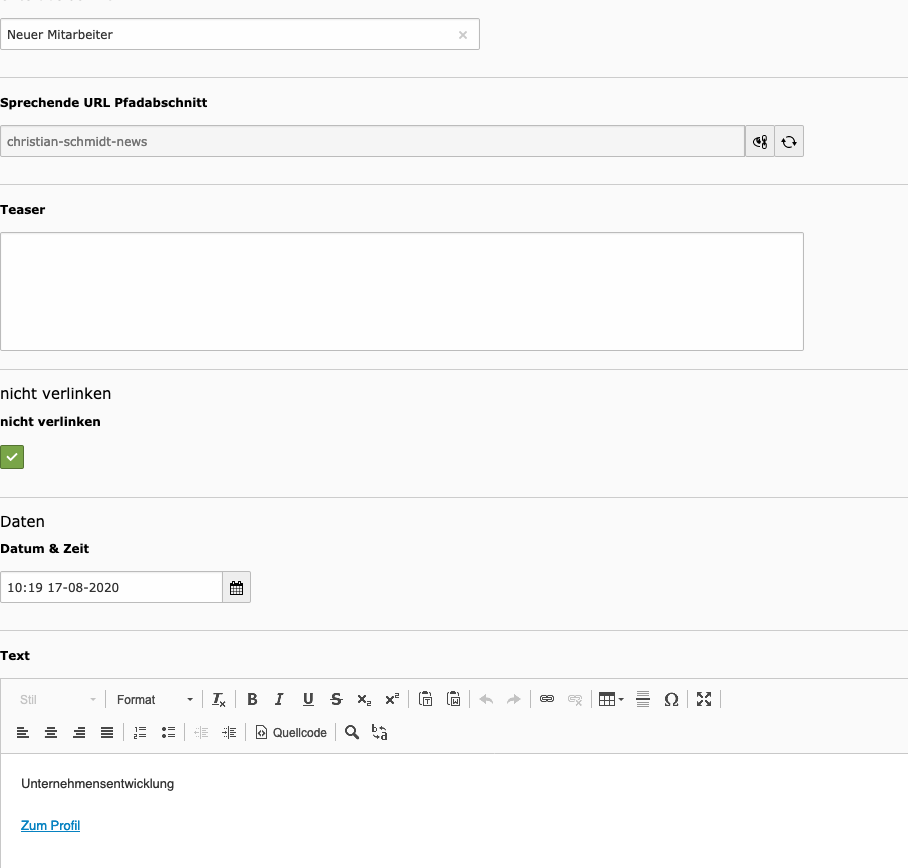Uncheck the "nicht verlinken" checkbox

[12, 457]
